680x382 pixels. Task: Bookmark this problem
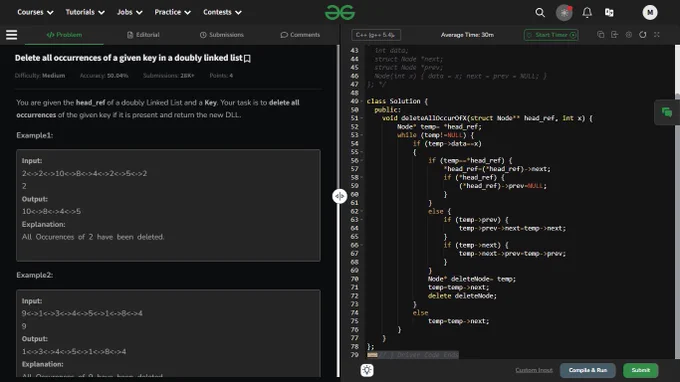[247, 59]
